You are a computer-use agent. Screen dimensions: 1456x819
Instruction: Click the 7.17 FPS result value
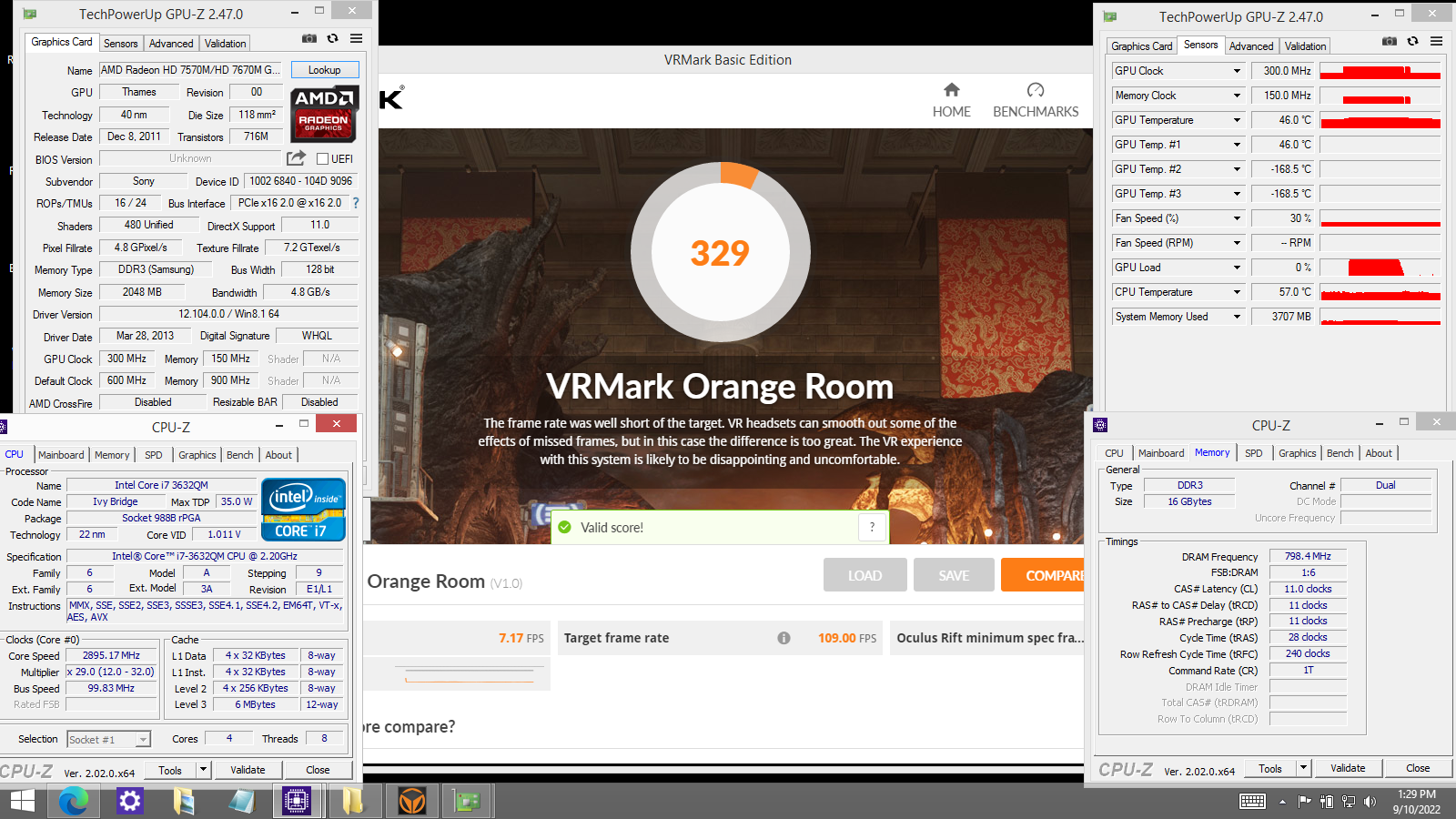[521, 638]
